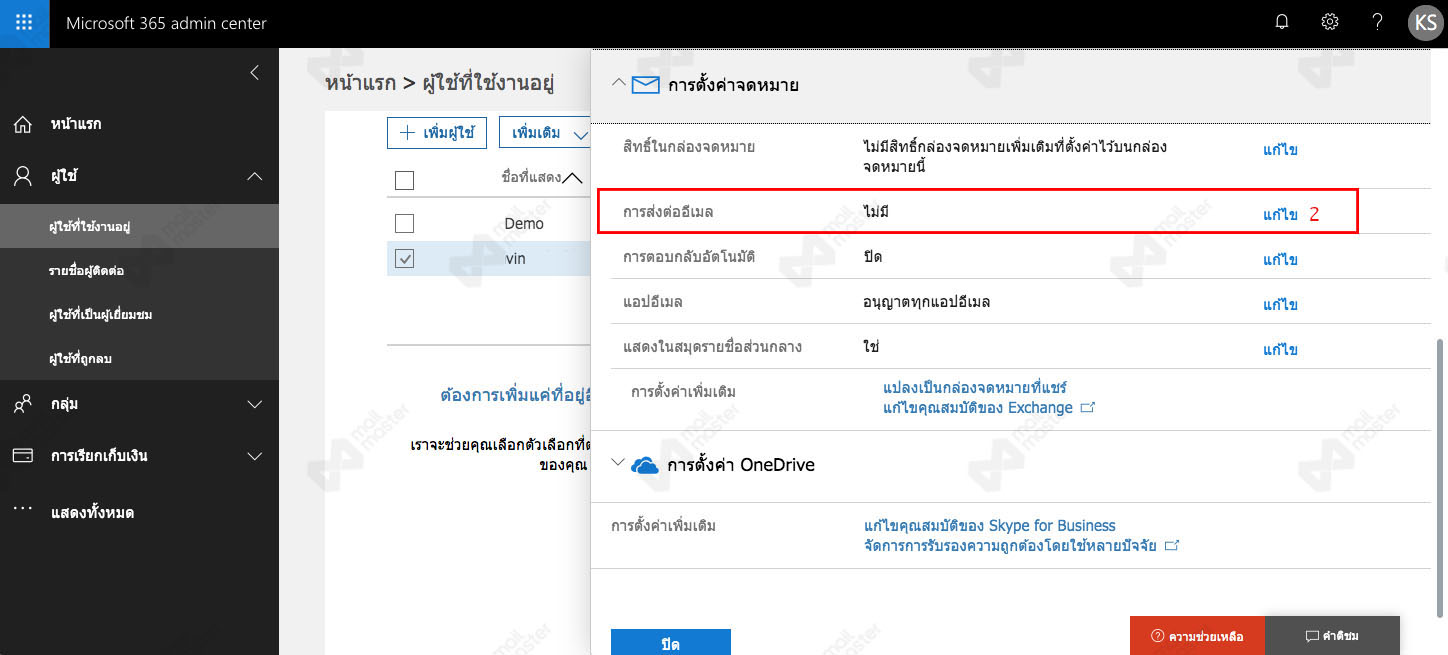Click แก้ไข for แสดงในสมุดรายชื่อส่วนกลาง
Screen dimensions: 1448x655
click(x=1280, y=350)
